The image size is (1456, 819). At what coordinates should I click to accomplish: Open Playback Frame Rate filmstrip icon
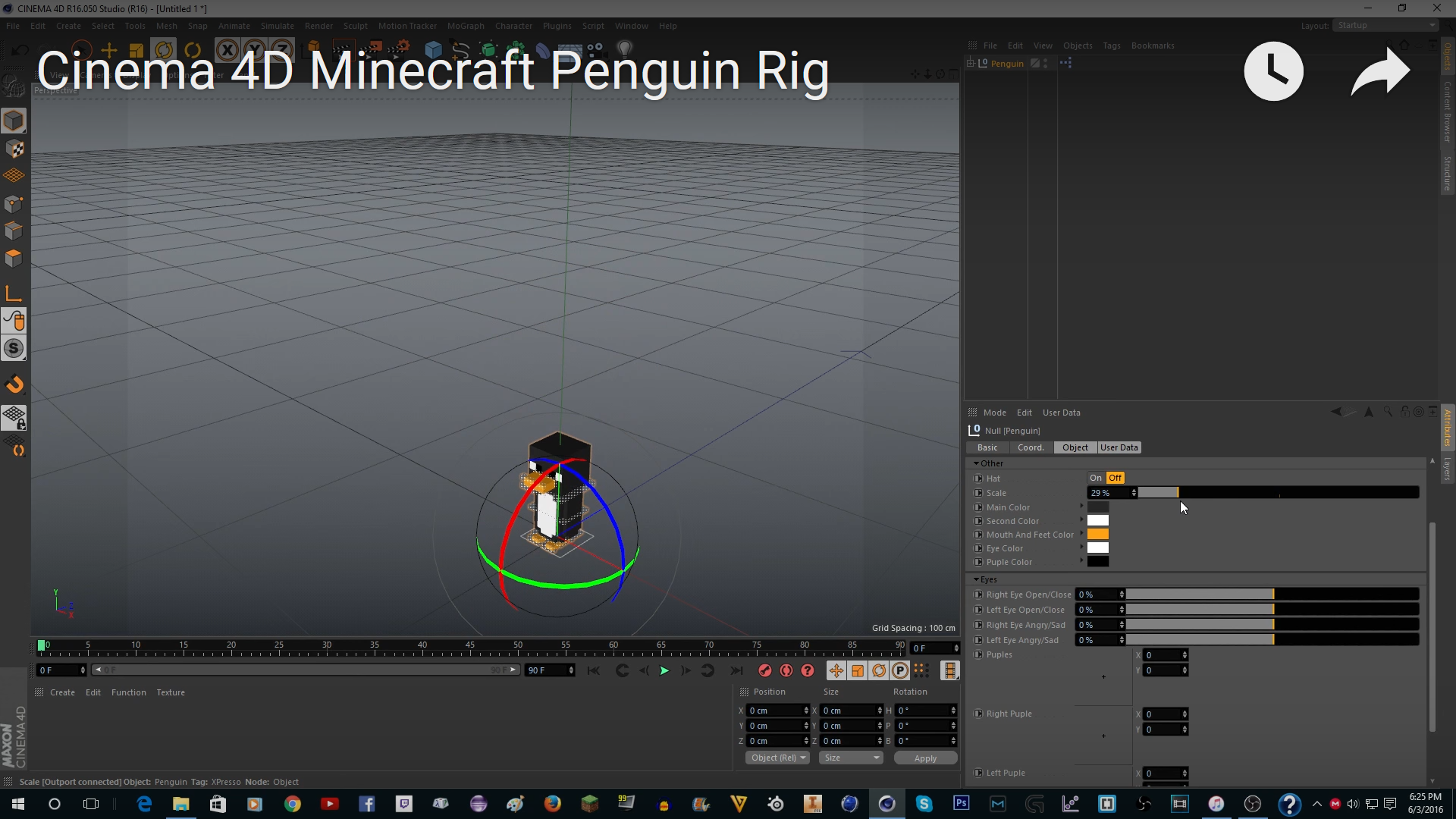tap(949, 670)
